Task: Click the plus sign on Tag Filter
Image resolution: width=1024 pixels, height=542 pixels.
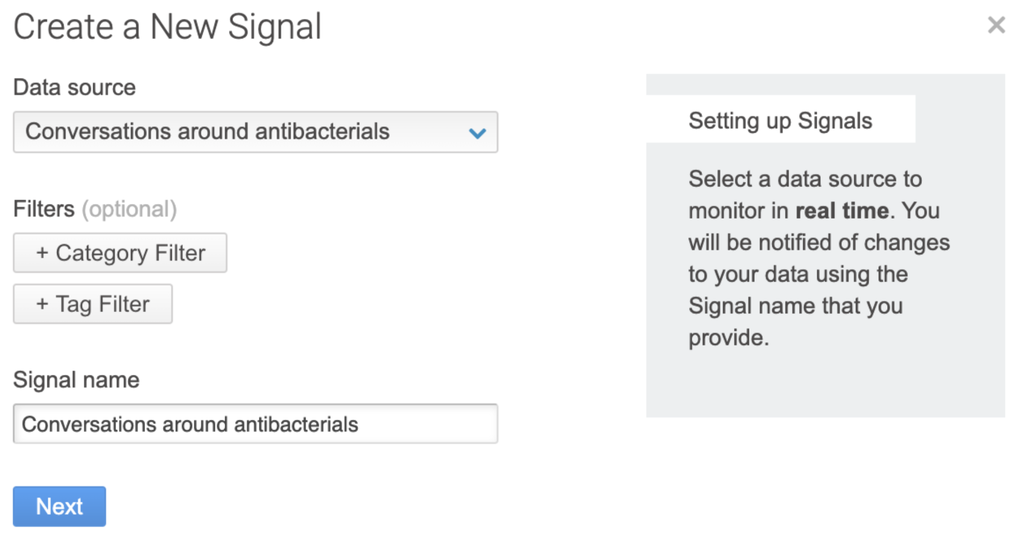Action: coord(42,304)
